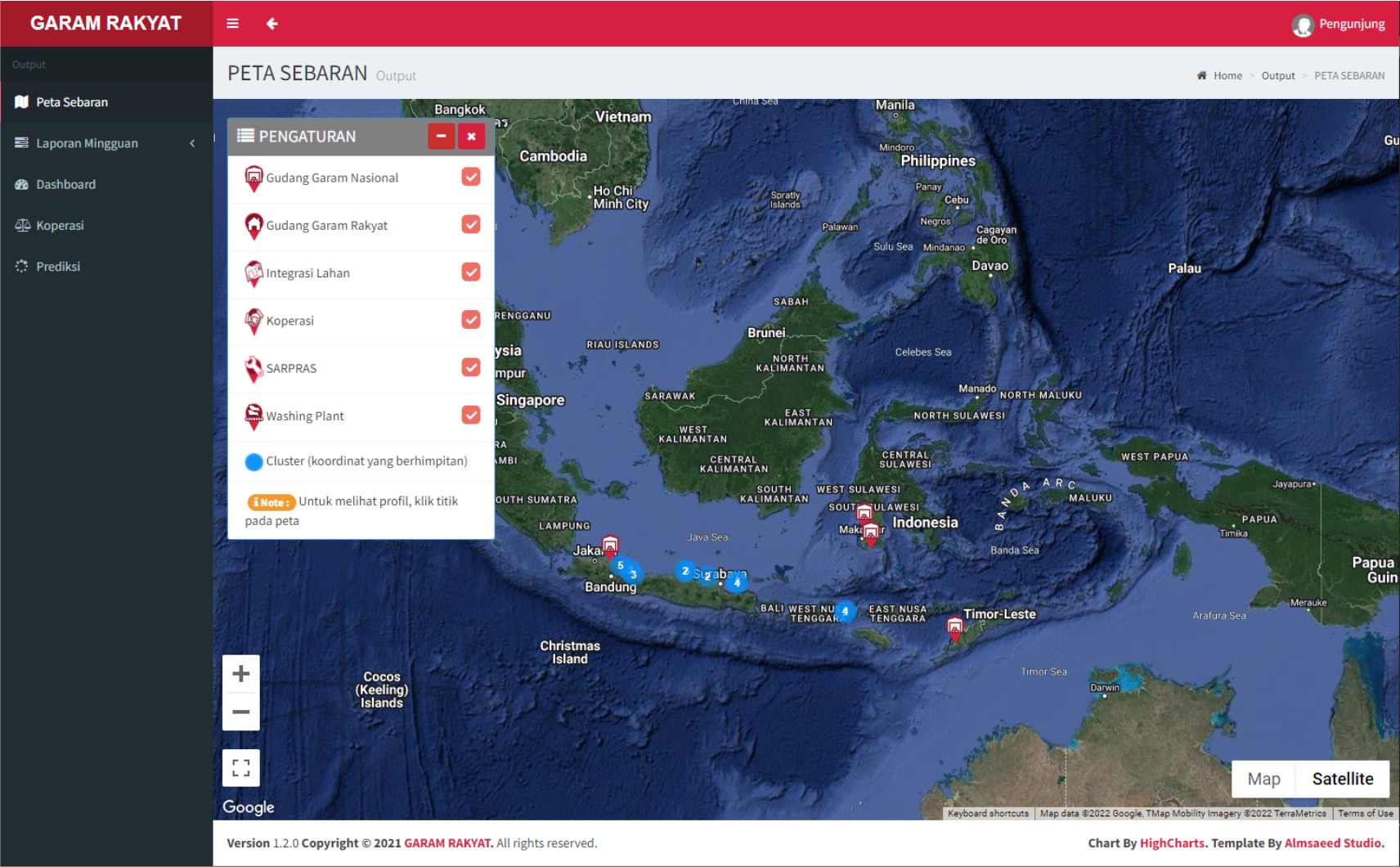Collapse the Pengaturan panel with minus

coord(441,137)
